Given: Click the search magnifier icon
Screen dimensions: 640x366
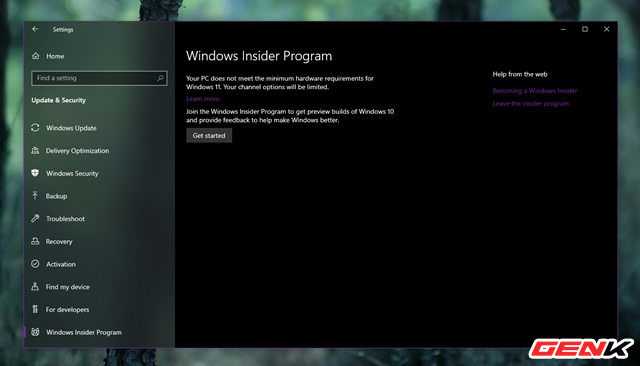Looking at the screenshot, I should coord(160,78).
